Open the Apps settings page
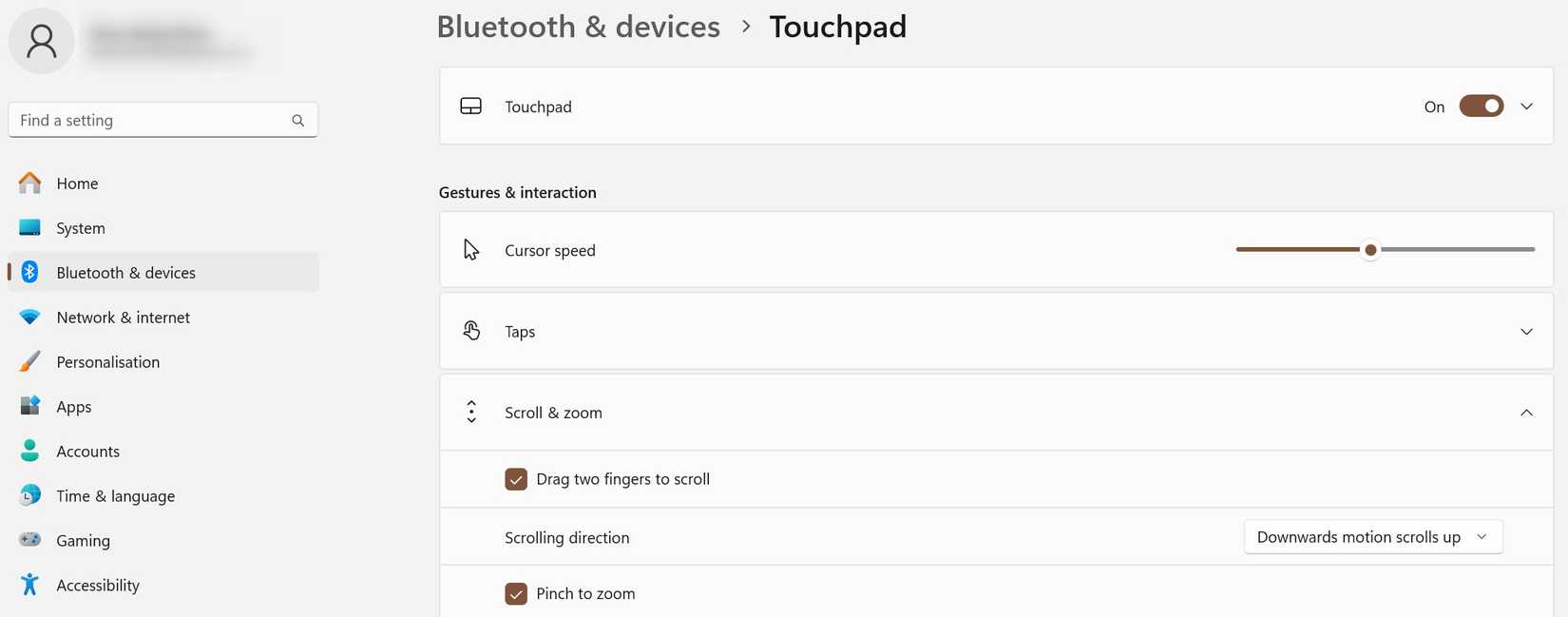Viewport: 1568px width, 617px height. pos(74,407)
